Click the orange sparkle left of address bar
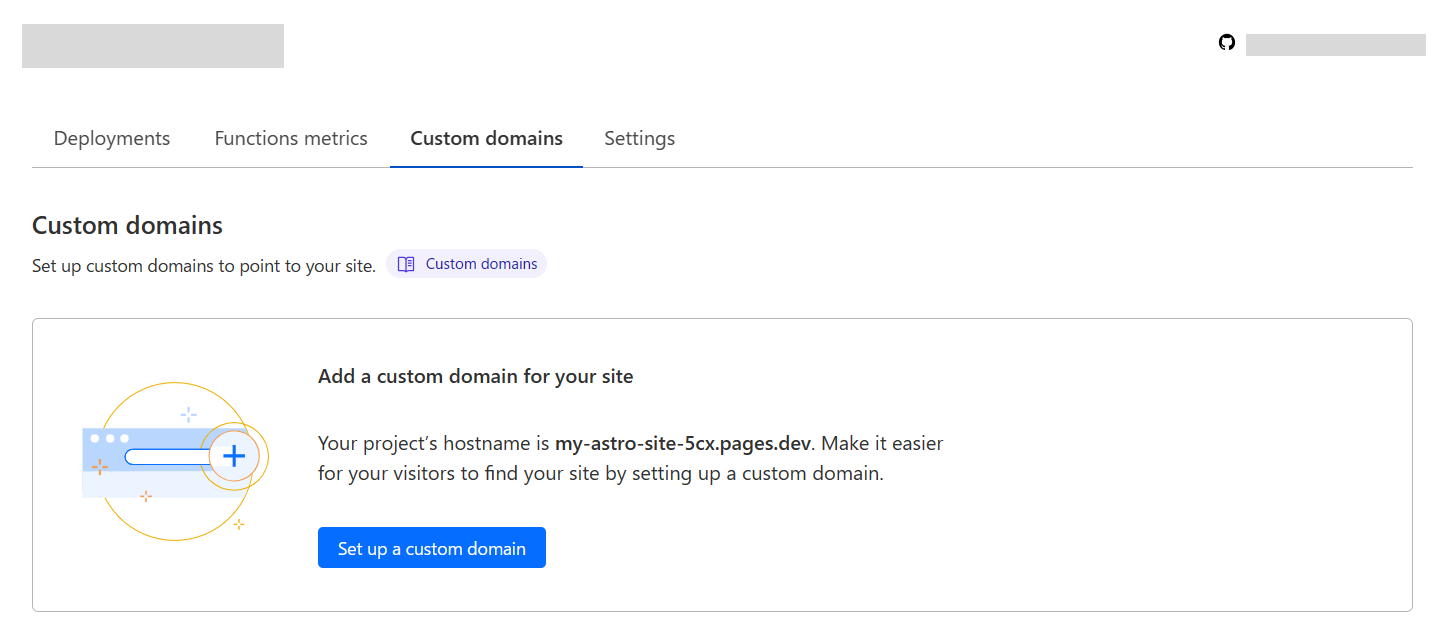This screenshot has width=1450, height=630. click(100, 466)
